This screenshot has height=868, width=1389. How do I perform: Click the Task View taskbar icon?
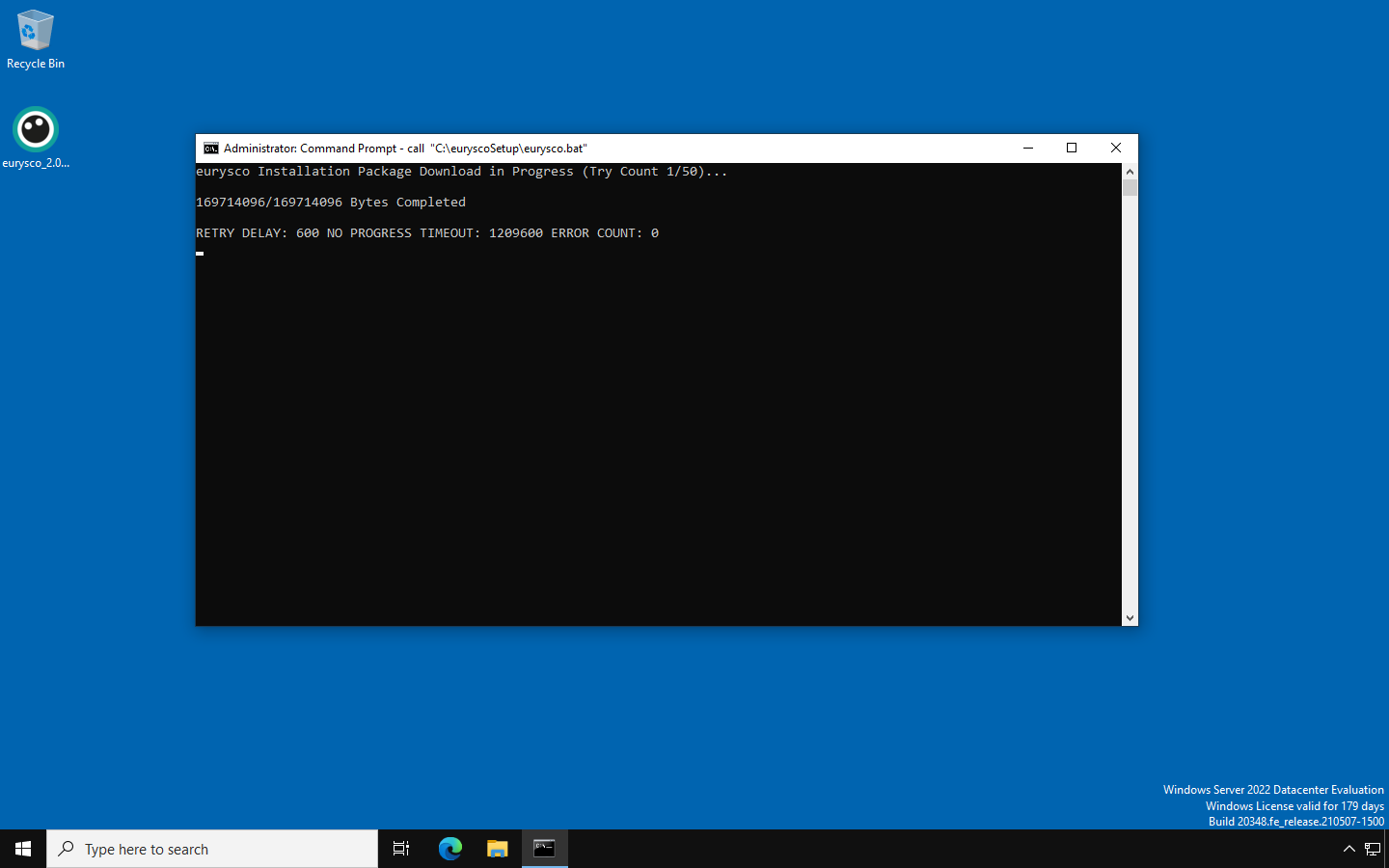click(x=401, y=849)
